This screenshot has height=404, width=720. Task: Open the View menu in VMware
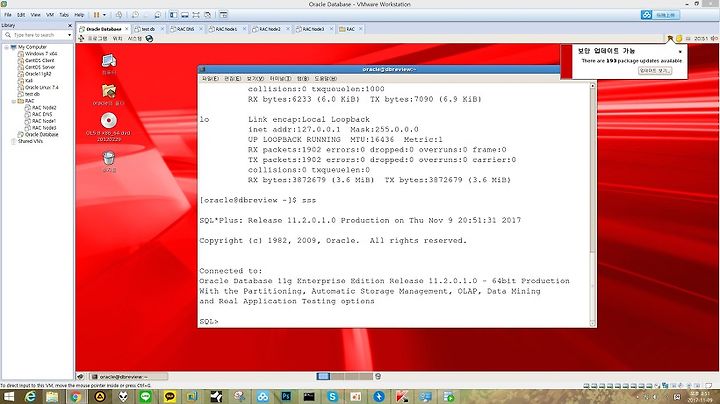tap(35, 15)
